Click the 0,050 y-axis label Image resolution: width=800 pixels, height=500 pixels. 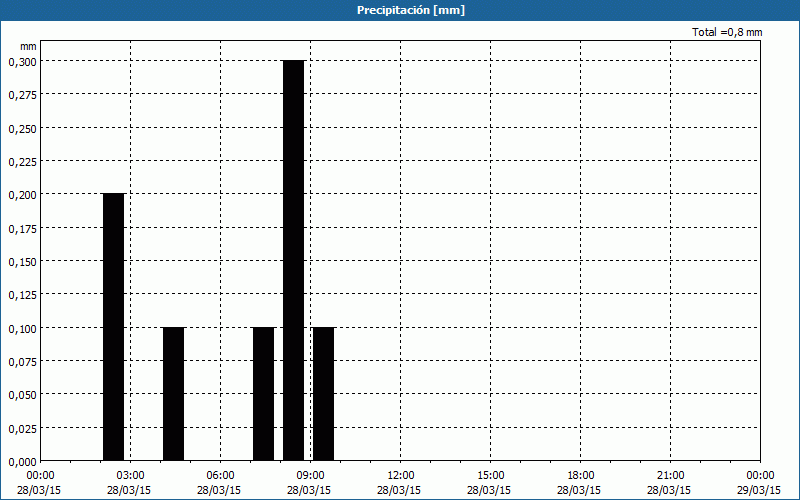tap(22, 394)
